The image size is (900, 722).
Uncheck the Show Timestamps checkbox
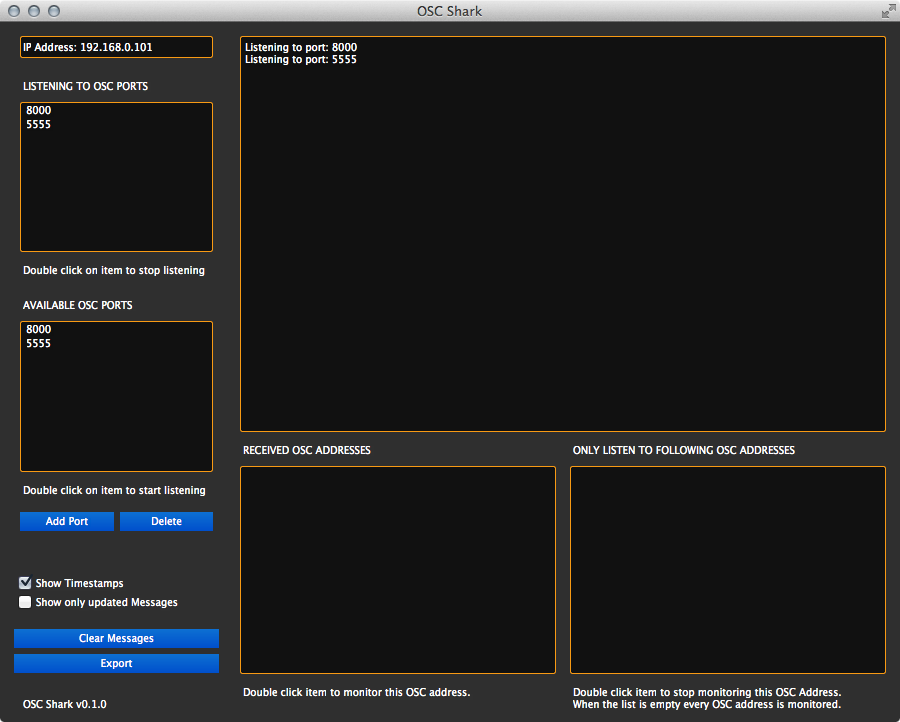tap(25, 583)
